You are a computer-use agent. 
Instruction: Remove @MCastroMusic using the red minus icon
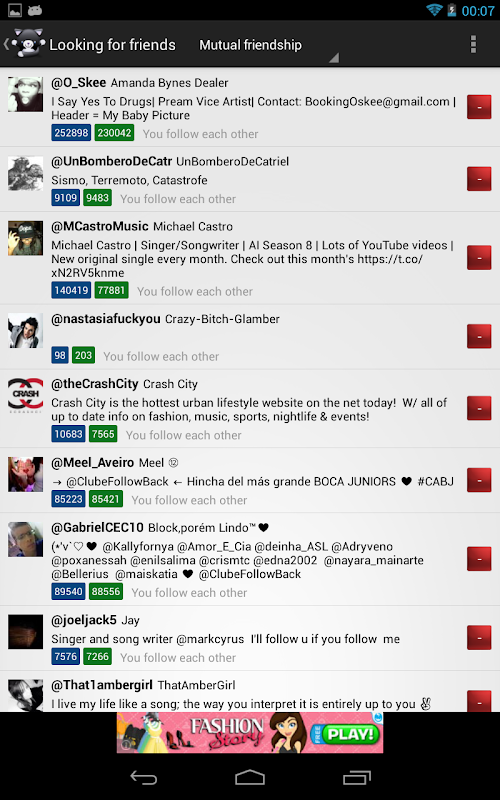pyautogui.click(x=479, y=257)
